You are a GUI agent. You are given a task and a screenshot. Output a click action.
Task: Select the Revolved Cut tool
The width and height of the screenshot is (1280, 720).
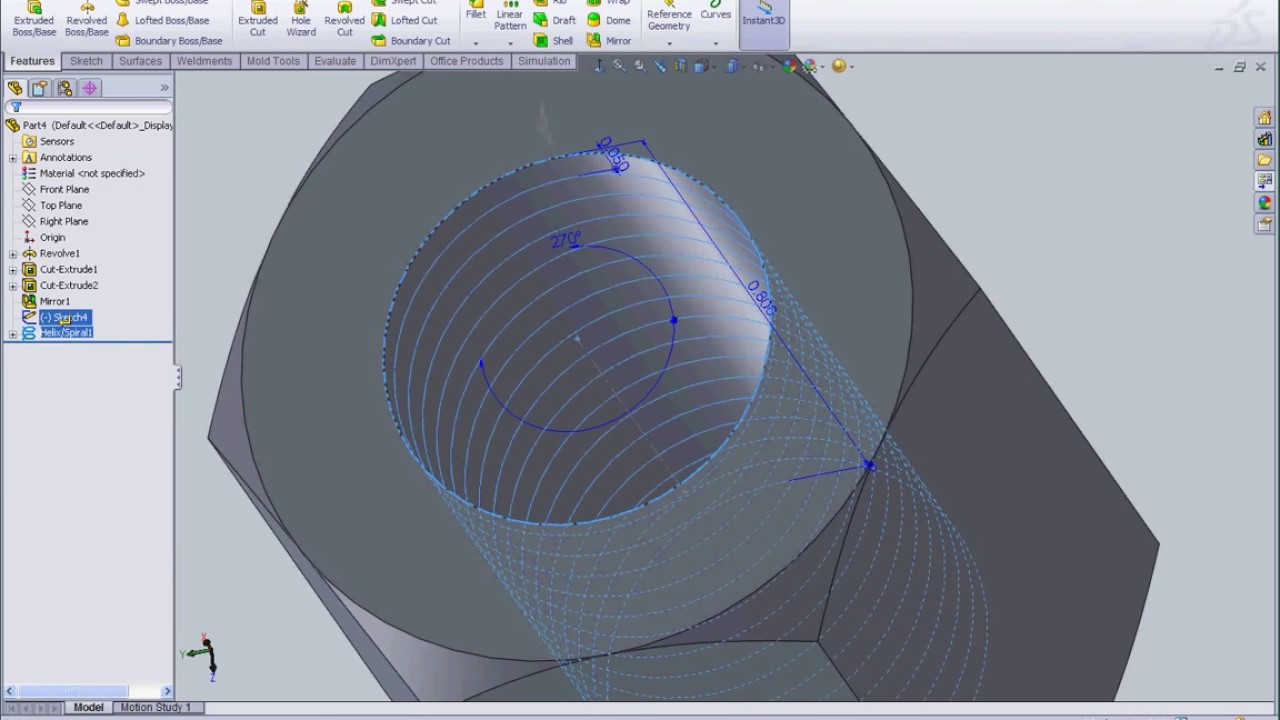click(345, 20)
